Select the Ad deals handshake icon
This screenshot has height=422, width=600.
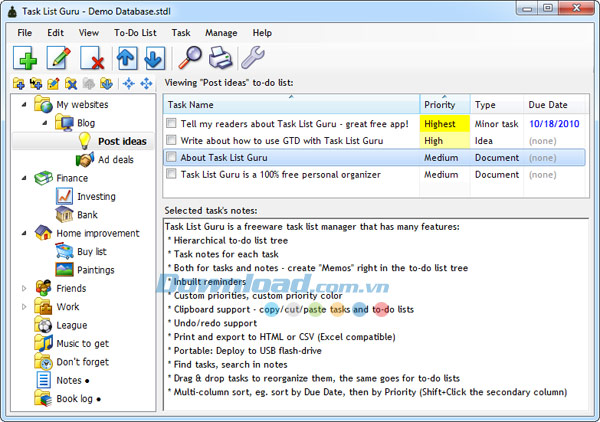click(85, 160)
